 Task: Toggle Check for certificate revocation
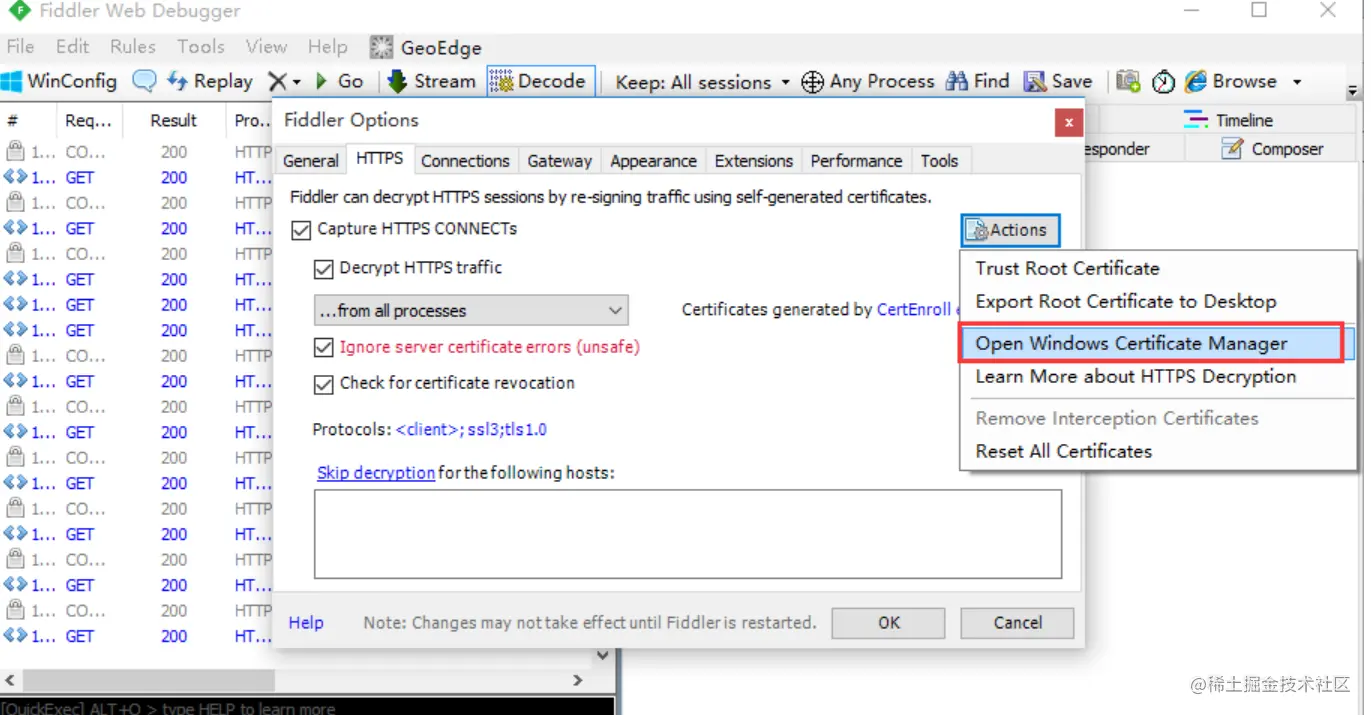coord(323,384)
